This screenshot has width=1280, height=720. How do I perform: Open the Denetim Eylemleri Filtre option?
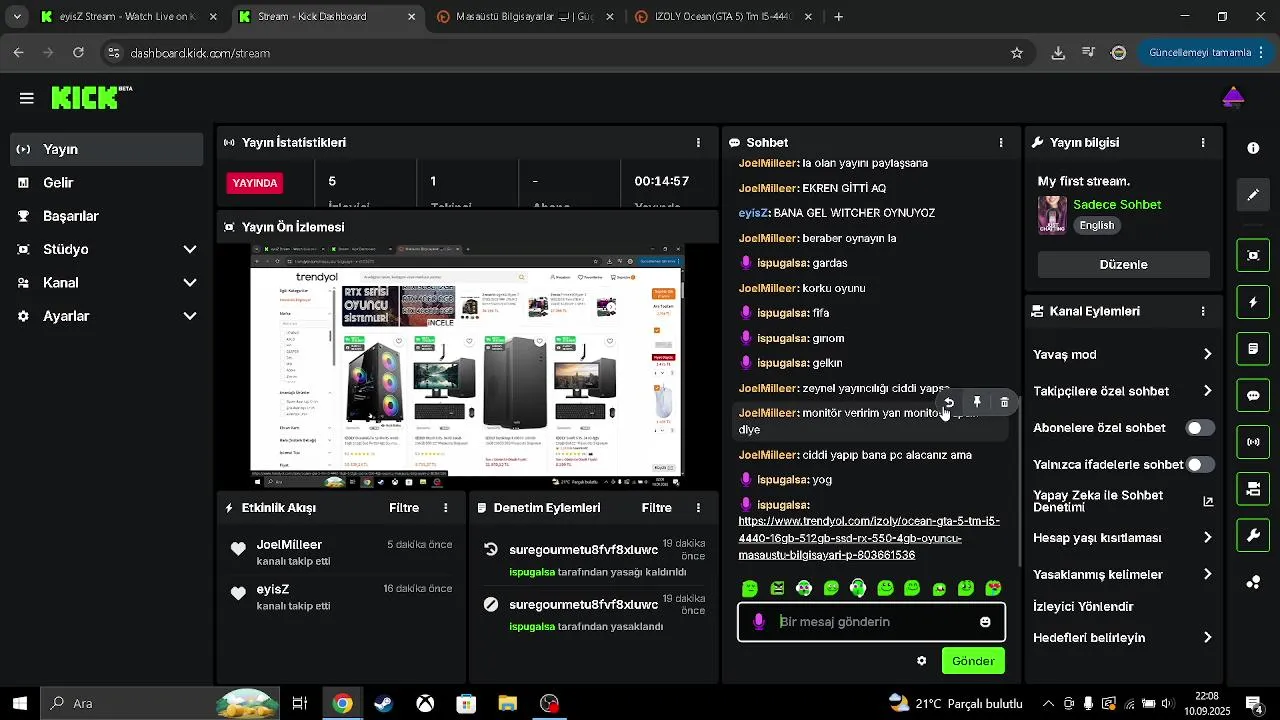tap(657, 508)
